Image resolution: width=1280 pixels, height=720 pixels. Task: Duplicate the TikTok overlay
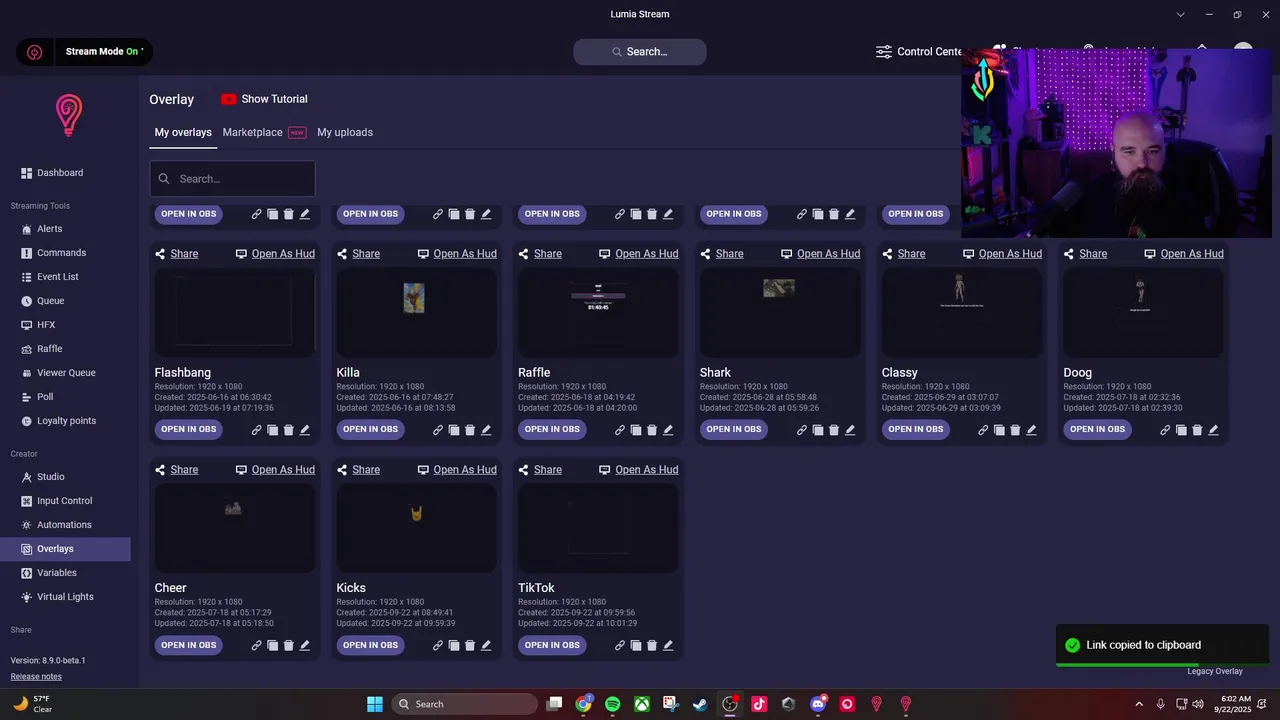tap(636, 646)
